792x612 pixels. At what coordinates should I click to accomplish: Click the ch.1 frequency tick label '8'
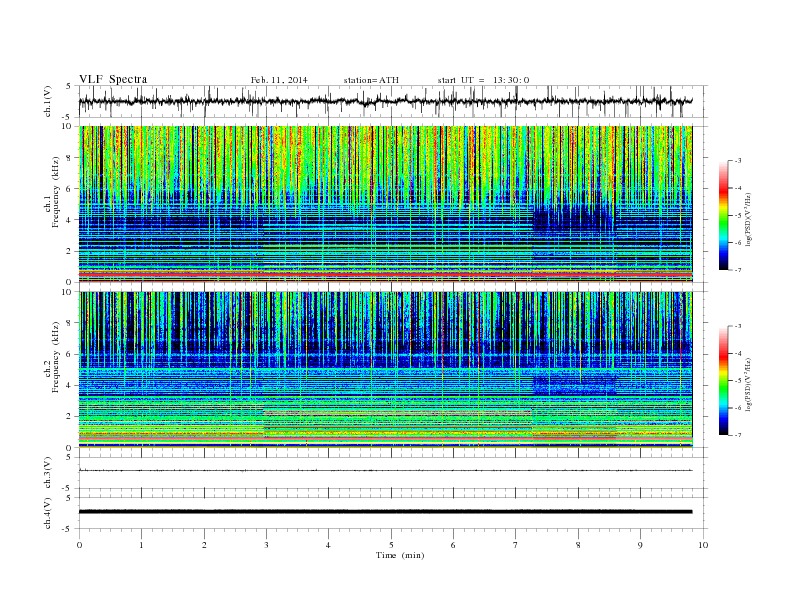point(69,158)
